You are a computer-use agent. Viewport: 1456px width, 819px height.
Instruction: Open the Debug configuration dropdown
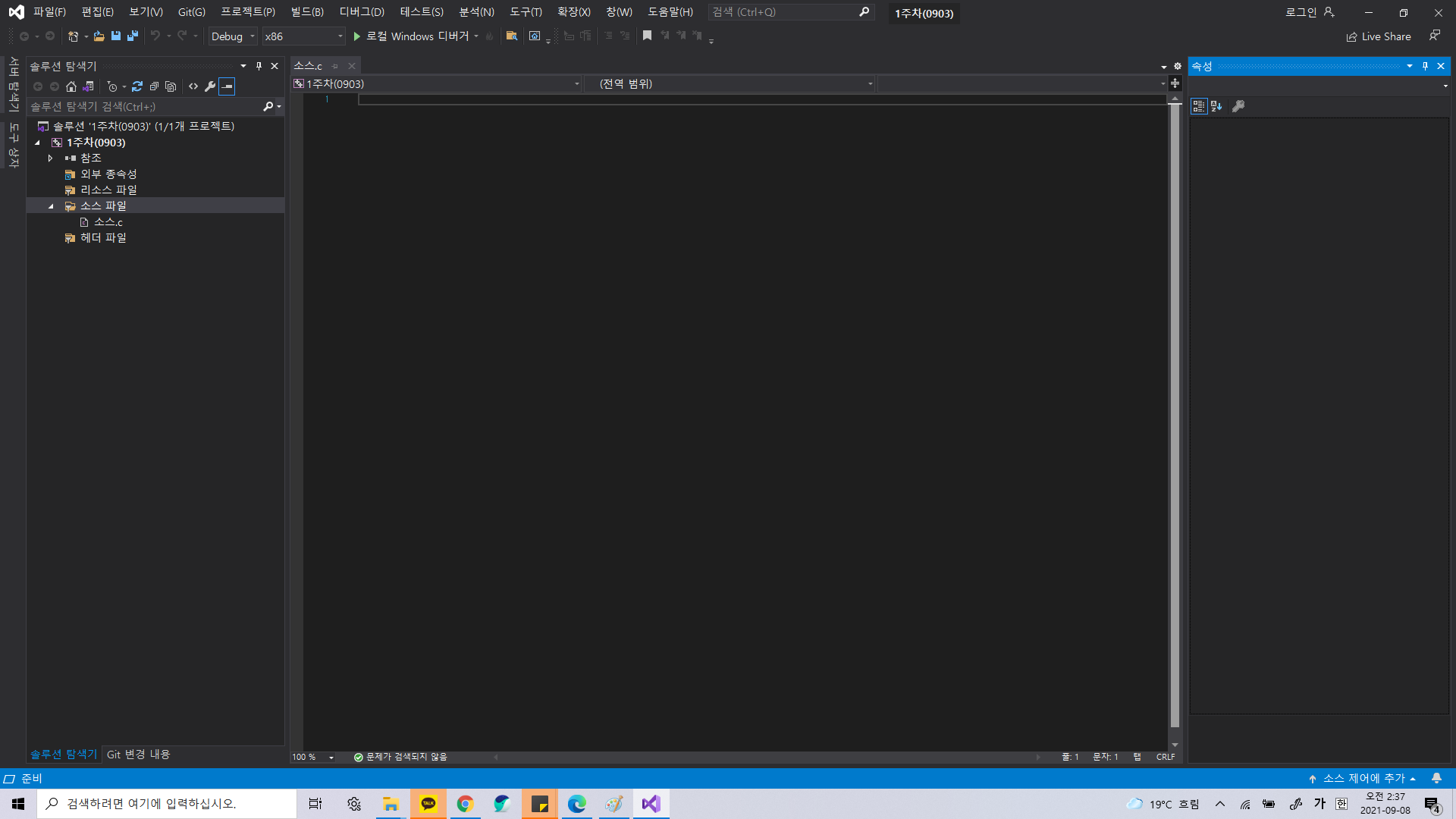point(233,36)
